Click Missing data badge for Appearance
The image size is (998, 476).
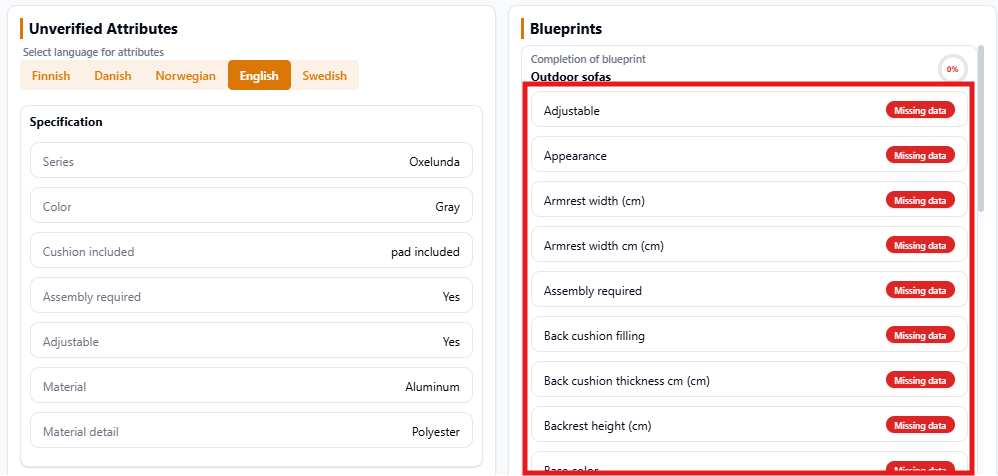pos(920,156)
